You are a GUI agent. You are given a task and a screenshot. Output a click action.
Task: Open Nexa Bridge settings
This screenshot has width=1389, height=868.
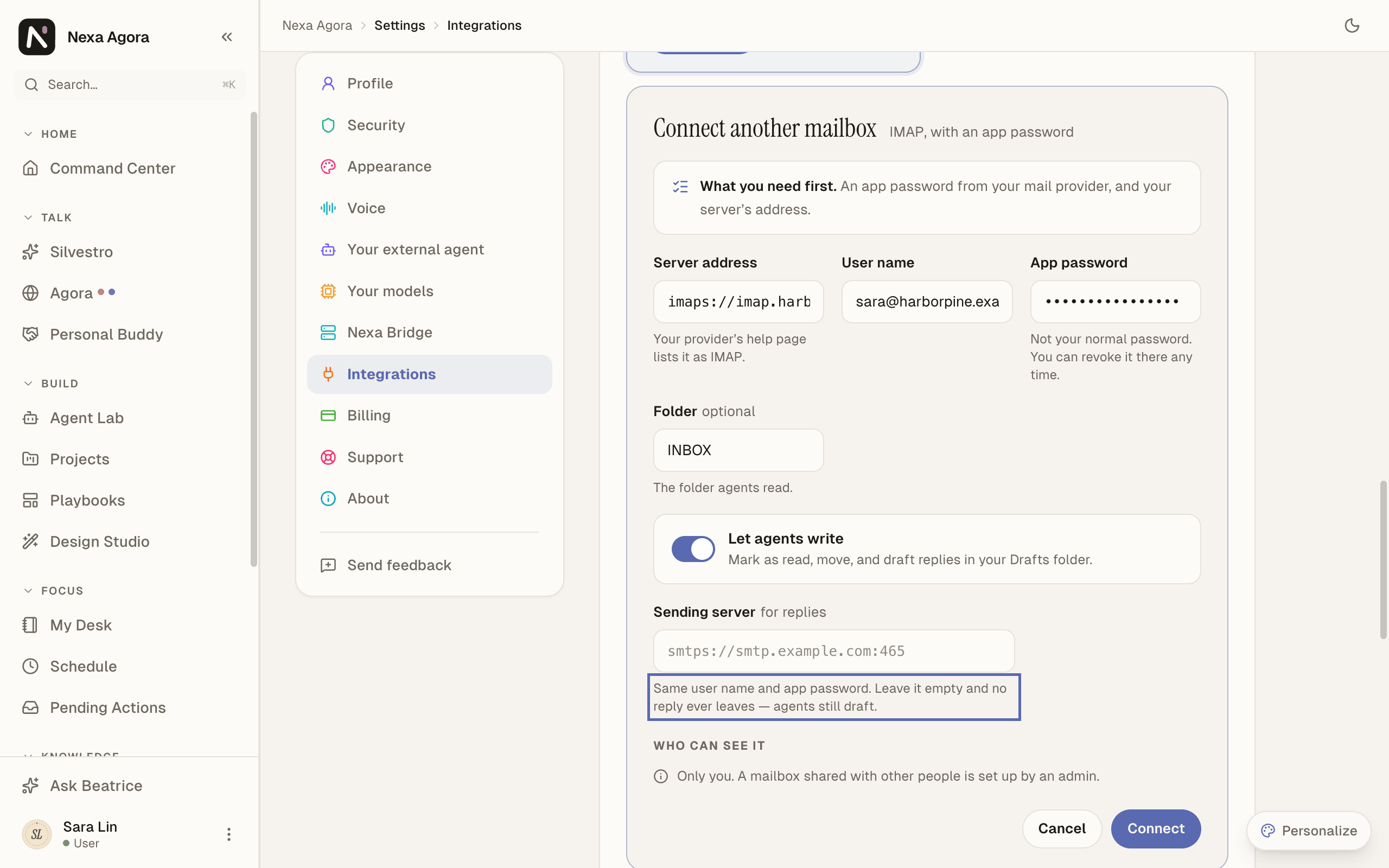[x=429, y=333]
